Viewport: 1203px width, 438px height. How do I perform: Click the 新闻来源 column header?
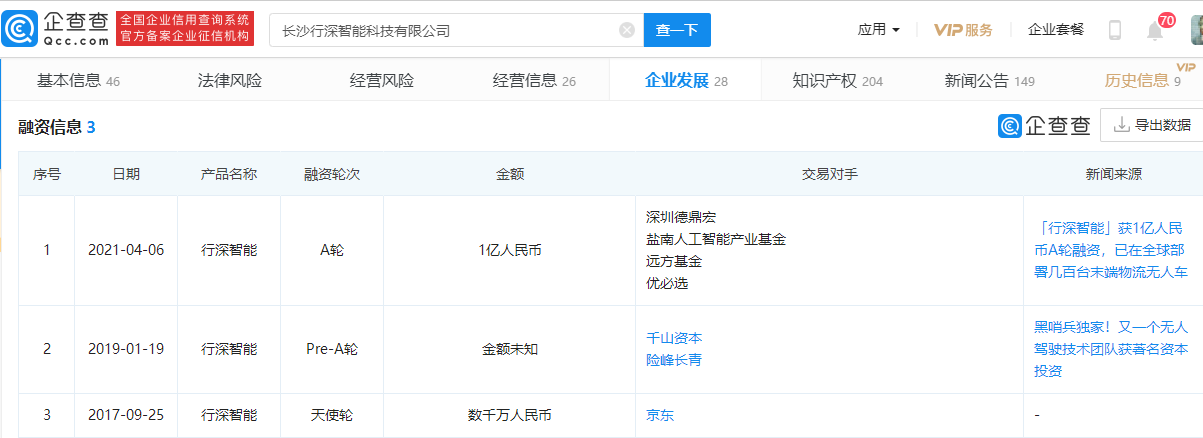(1114, 174)
